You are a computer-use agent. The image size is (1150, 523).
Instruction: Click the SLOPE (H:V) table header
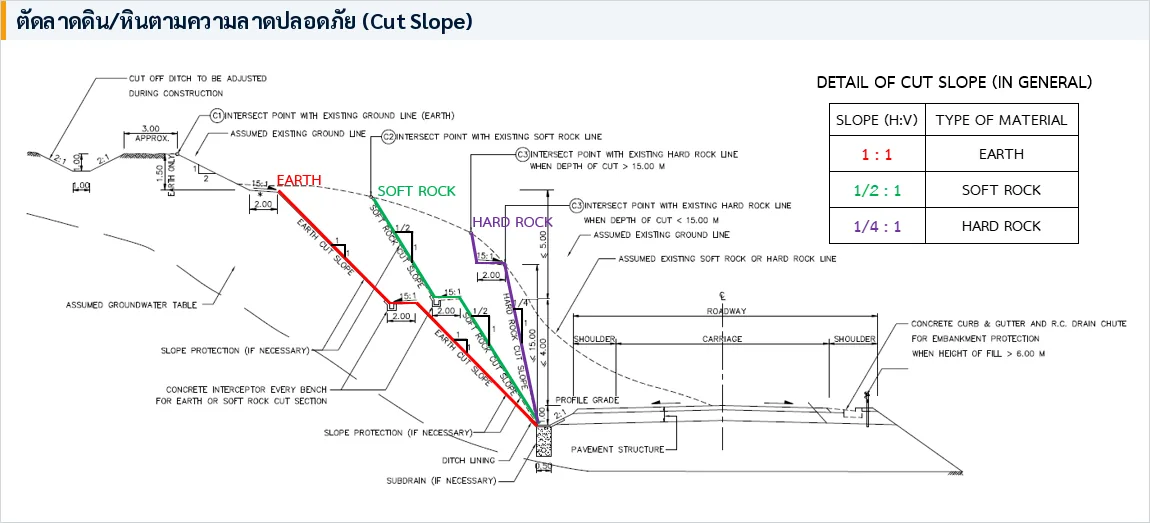(877, 120)
